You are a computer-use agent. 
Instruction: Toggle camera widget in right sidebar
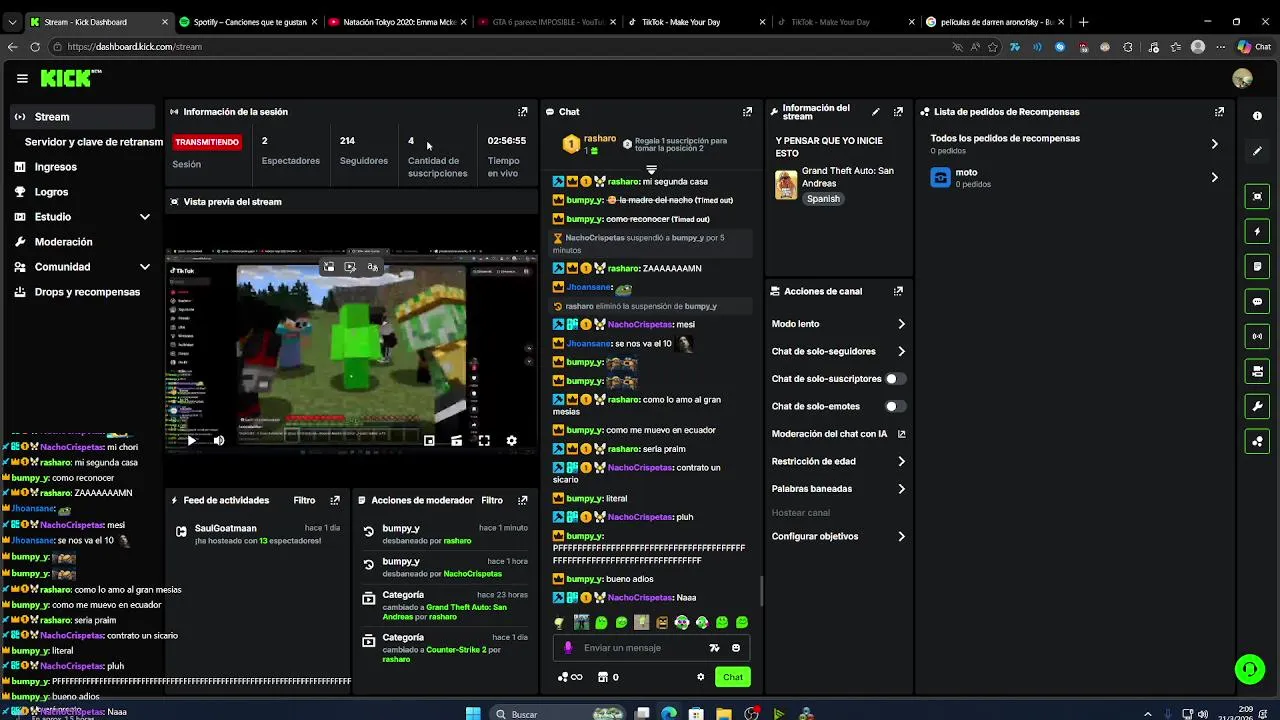1257,371
